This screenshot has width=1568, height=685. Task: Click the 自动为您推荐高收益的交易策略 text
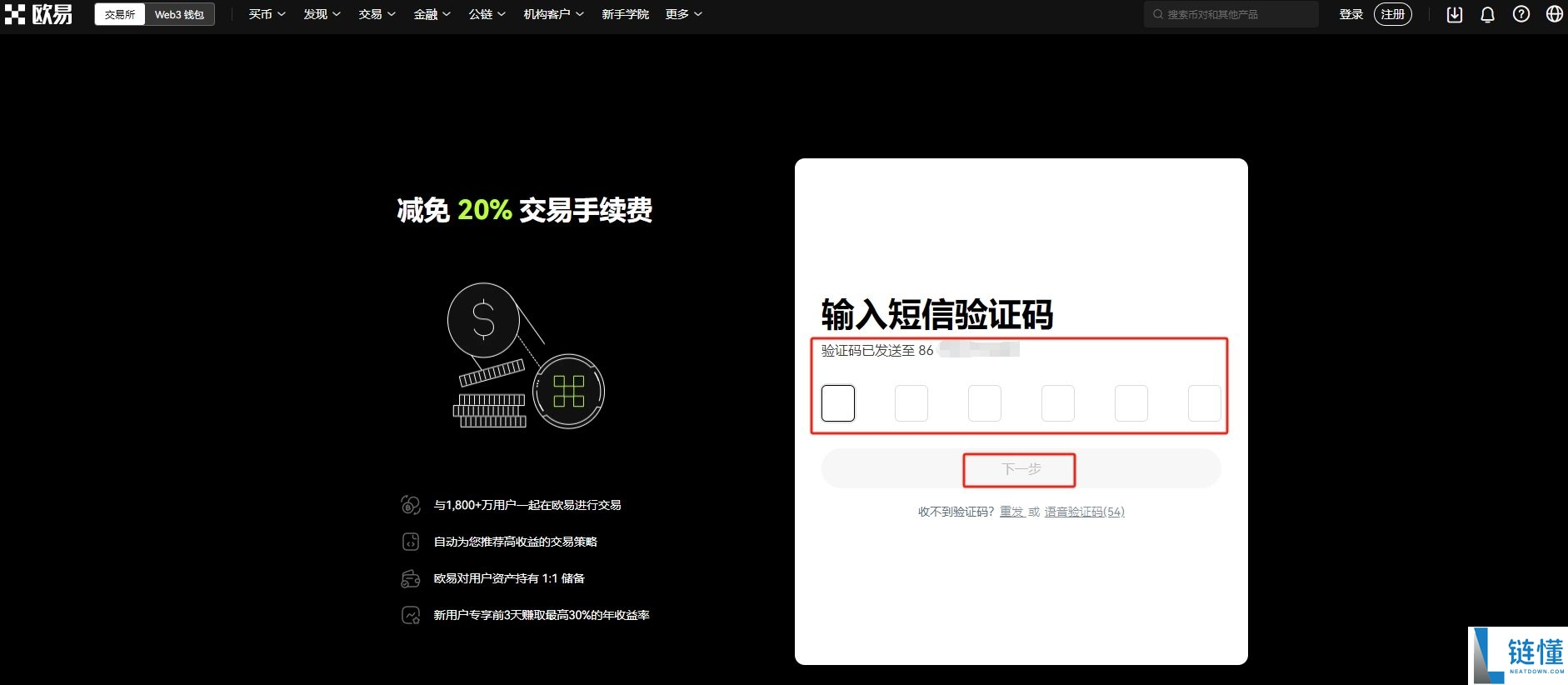[515, 542]
